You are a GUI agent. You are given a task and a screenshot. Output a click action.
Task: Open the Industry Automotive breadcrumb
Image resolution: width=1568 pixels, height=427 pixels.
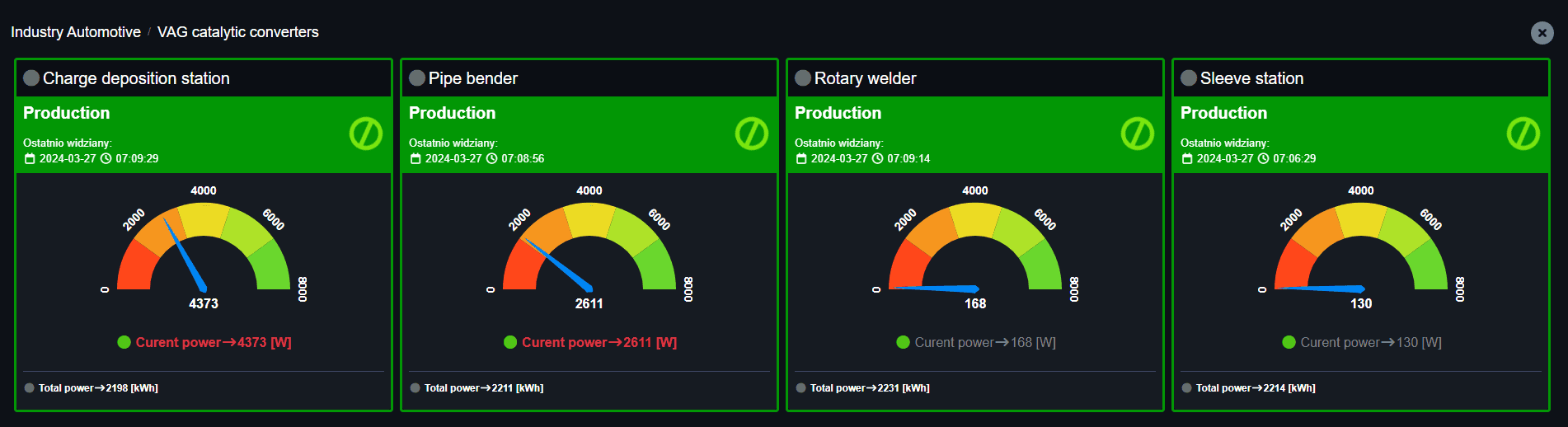click(76, 32)
